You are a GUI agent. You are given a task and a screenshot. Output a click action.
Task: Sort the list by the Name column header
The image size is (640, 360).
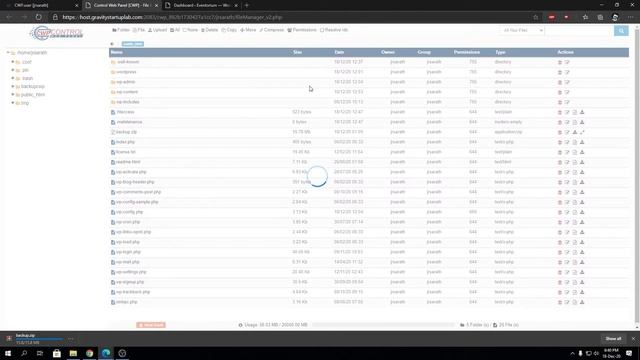click(116, 52)
